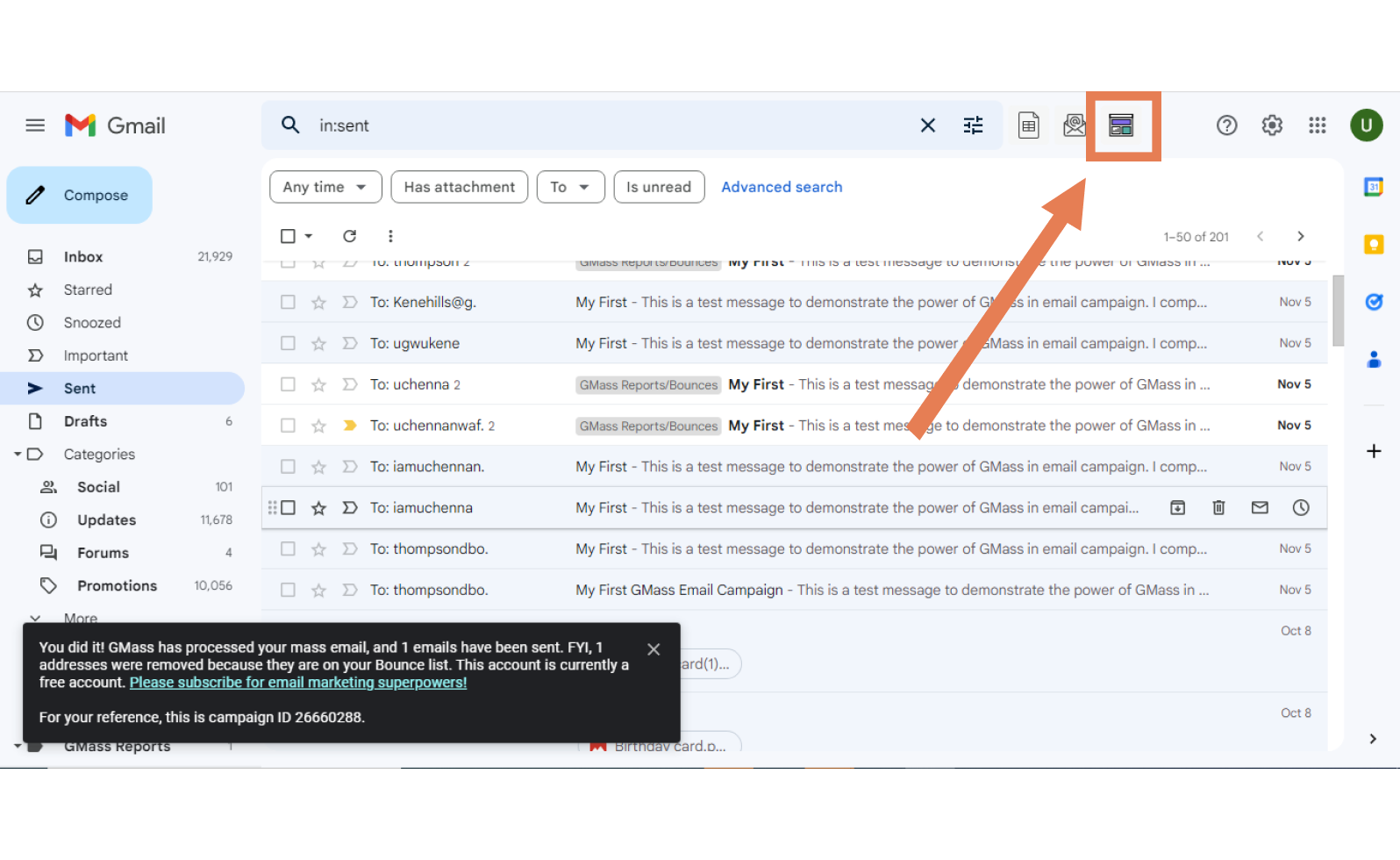The image size is (1400, 860).
Task: Clear the in:sent search query
Action: click(x=927, y=125)
